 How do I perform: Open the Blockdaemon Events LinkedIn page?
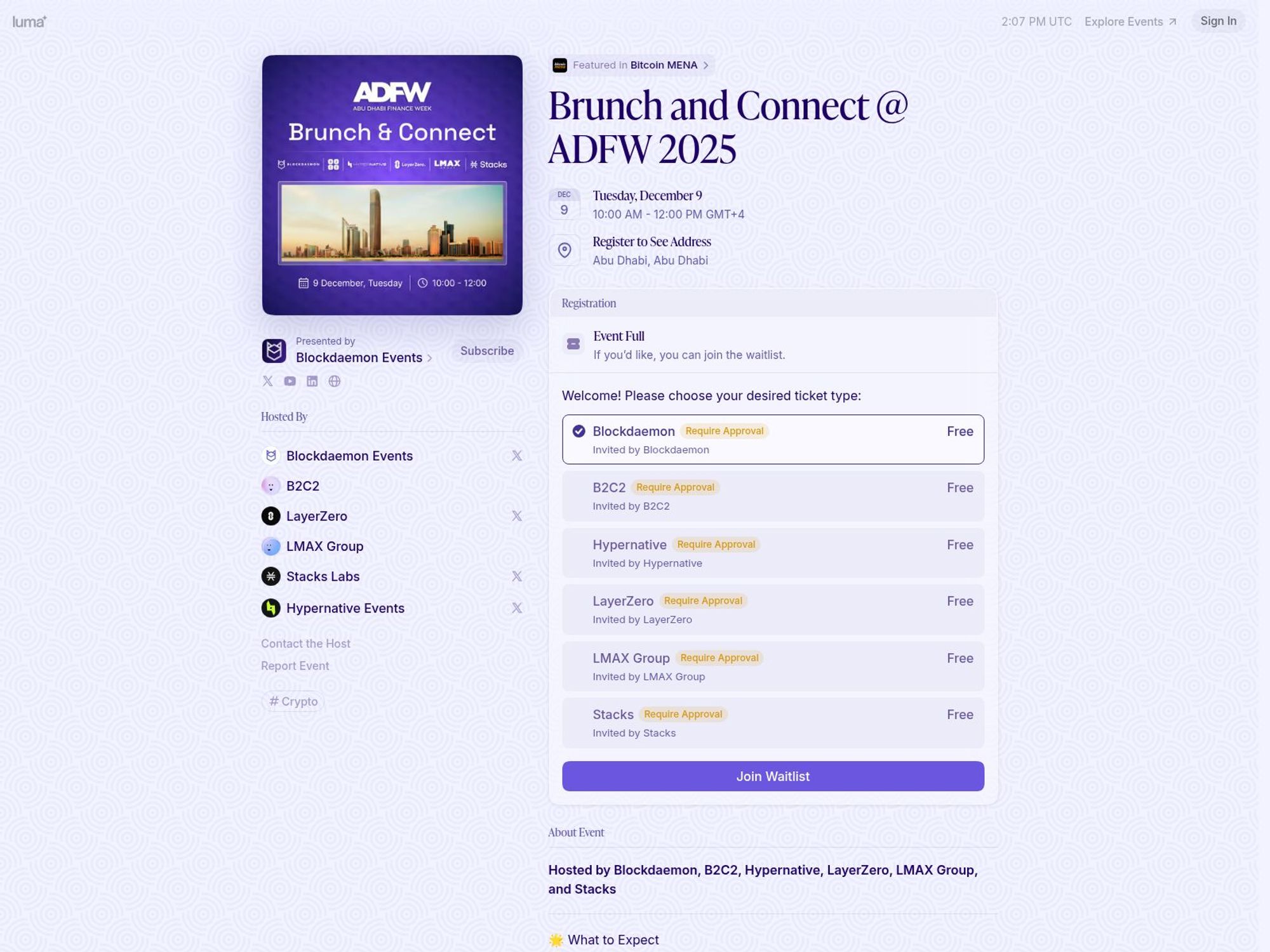(312, 381)
